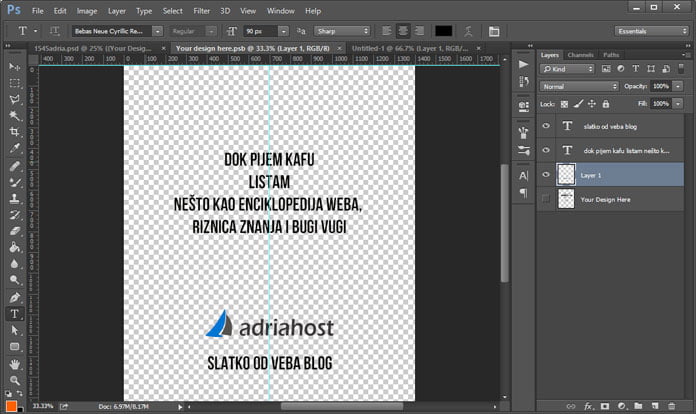Select the Move tool

tap(14, 67)
